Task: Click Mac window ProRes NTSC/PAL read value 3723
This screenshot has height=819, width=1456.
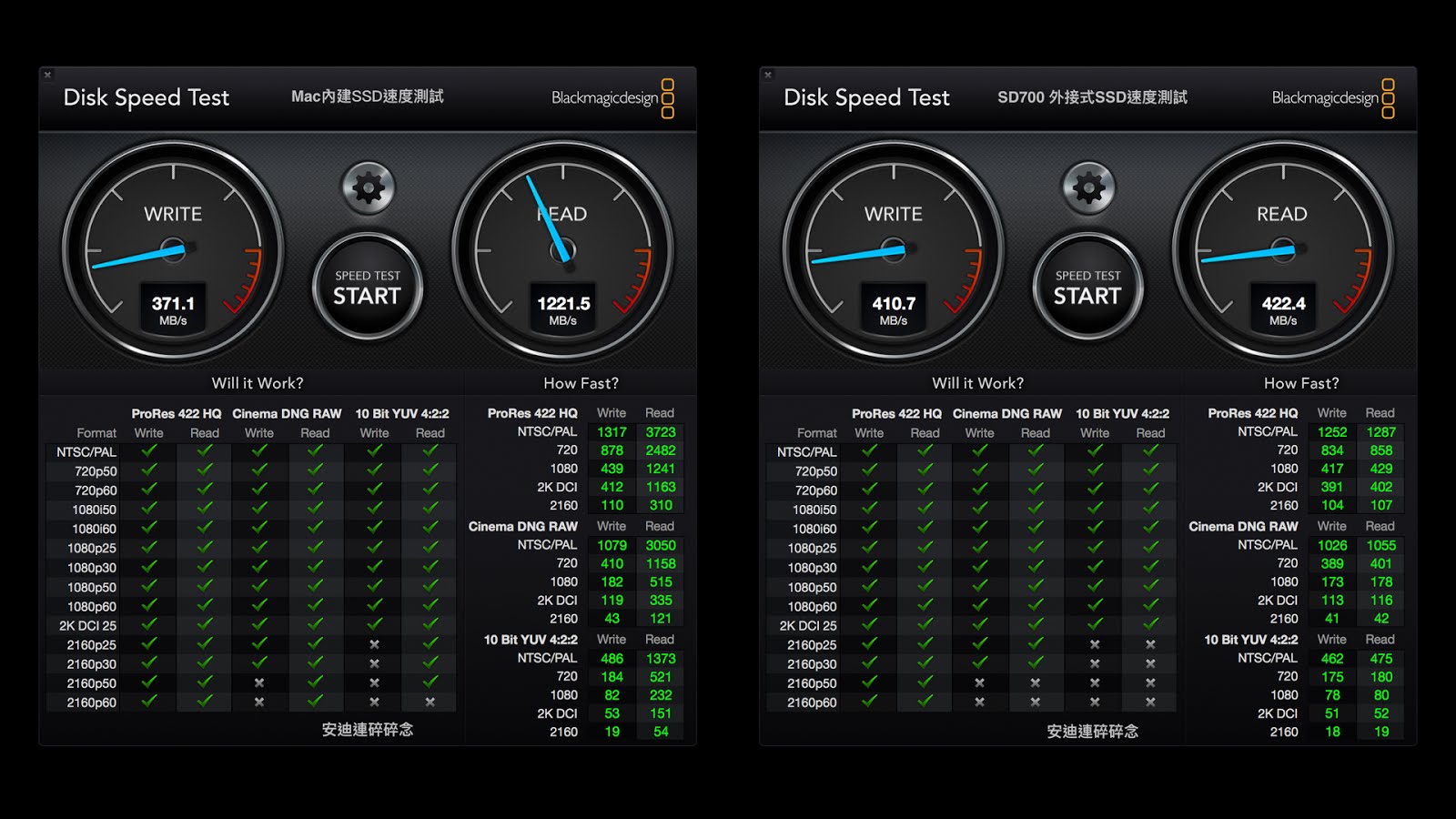Action: point(661,432)
